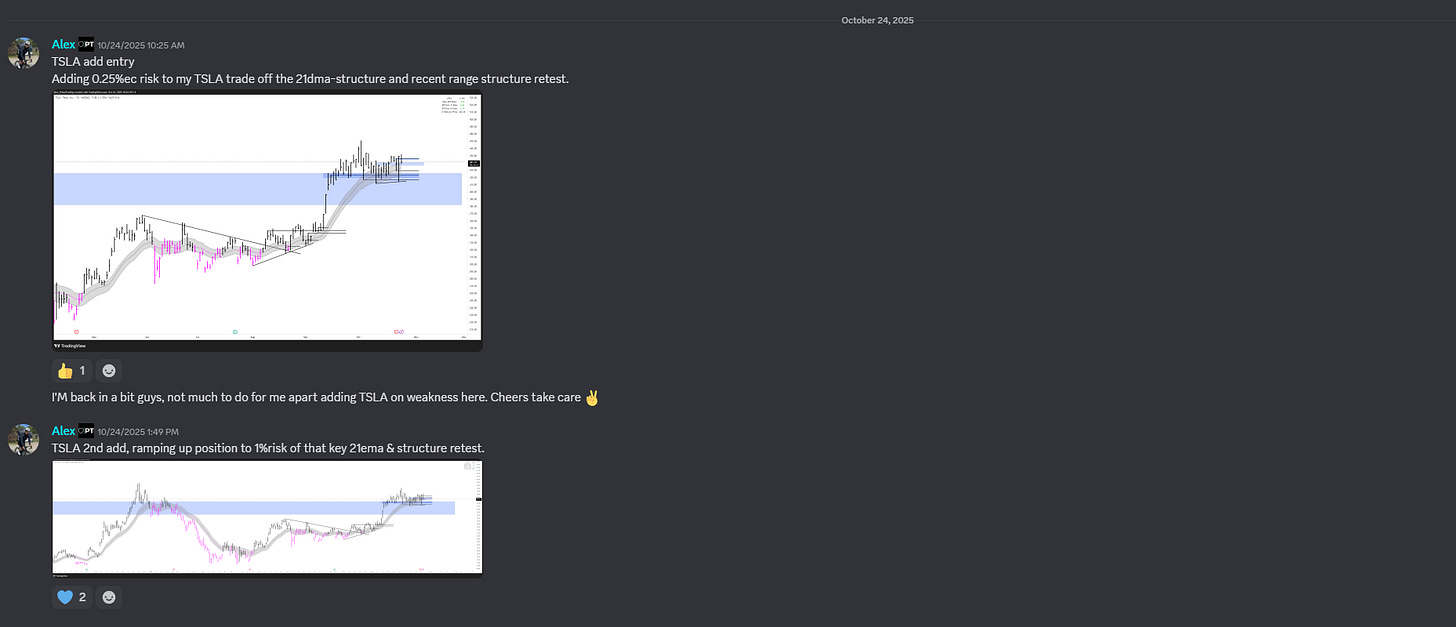Click the timestamp 10/24/2025 1:49 PM
Viewport: 1456px width, 627px height.
[x=138, y=431]
